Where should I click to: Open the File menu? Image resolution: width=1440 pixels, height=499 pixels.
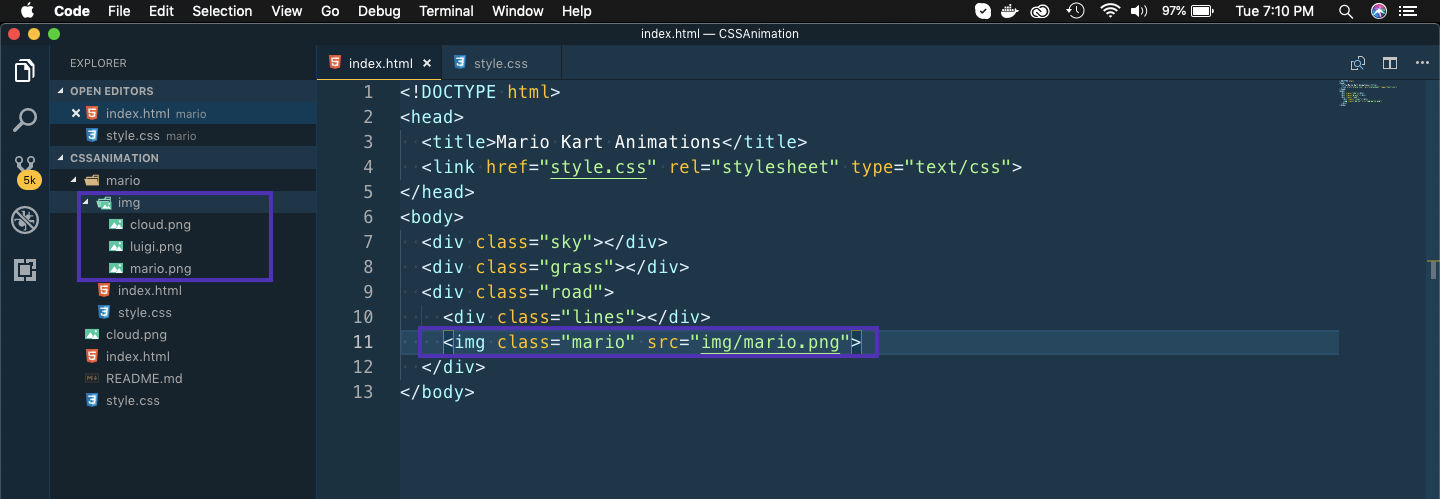[x=119, y=11]
